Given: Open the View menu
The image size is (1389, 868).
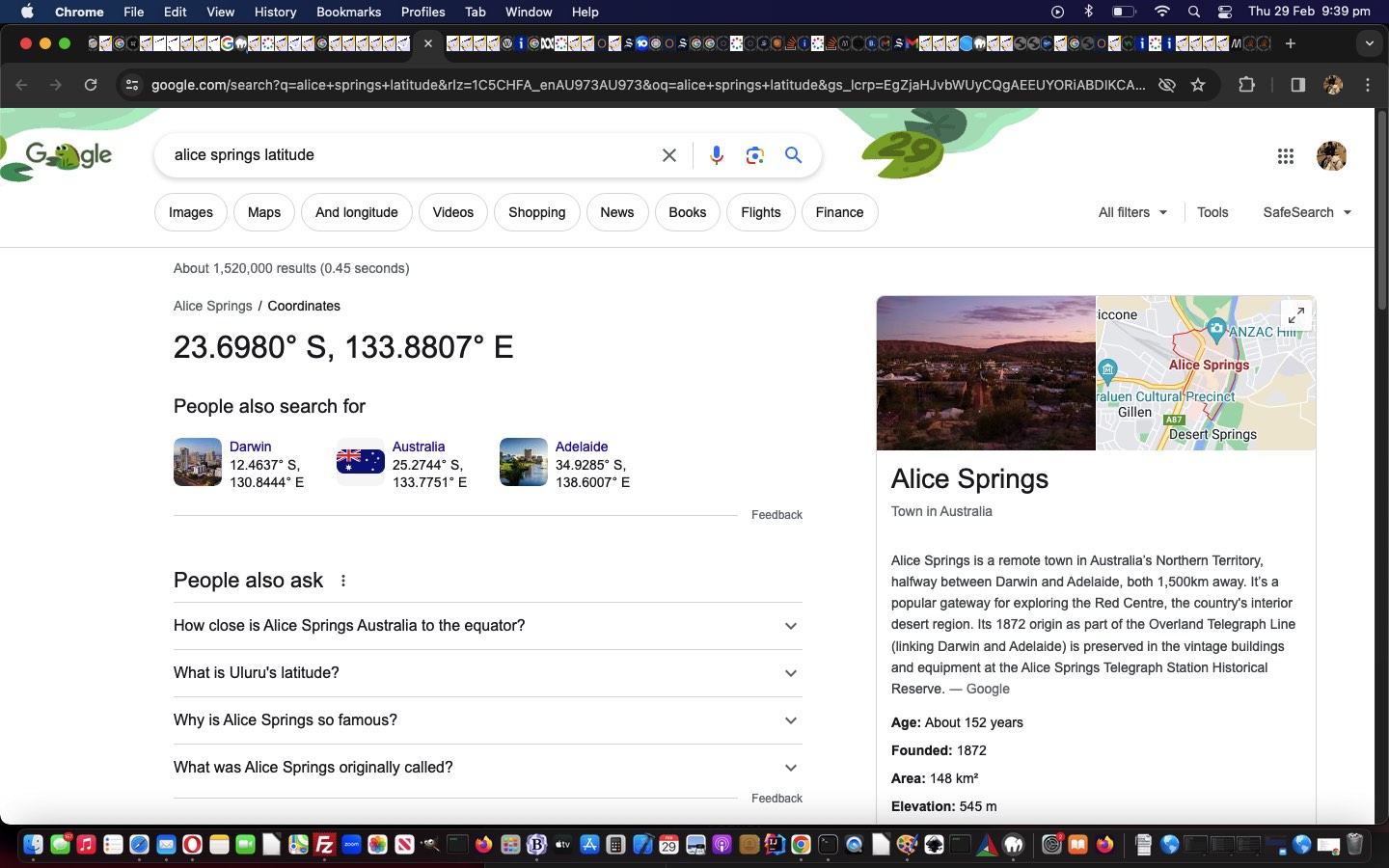Looking at the screenshot, I should coord(220,12).
